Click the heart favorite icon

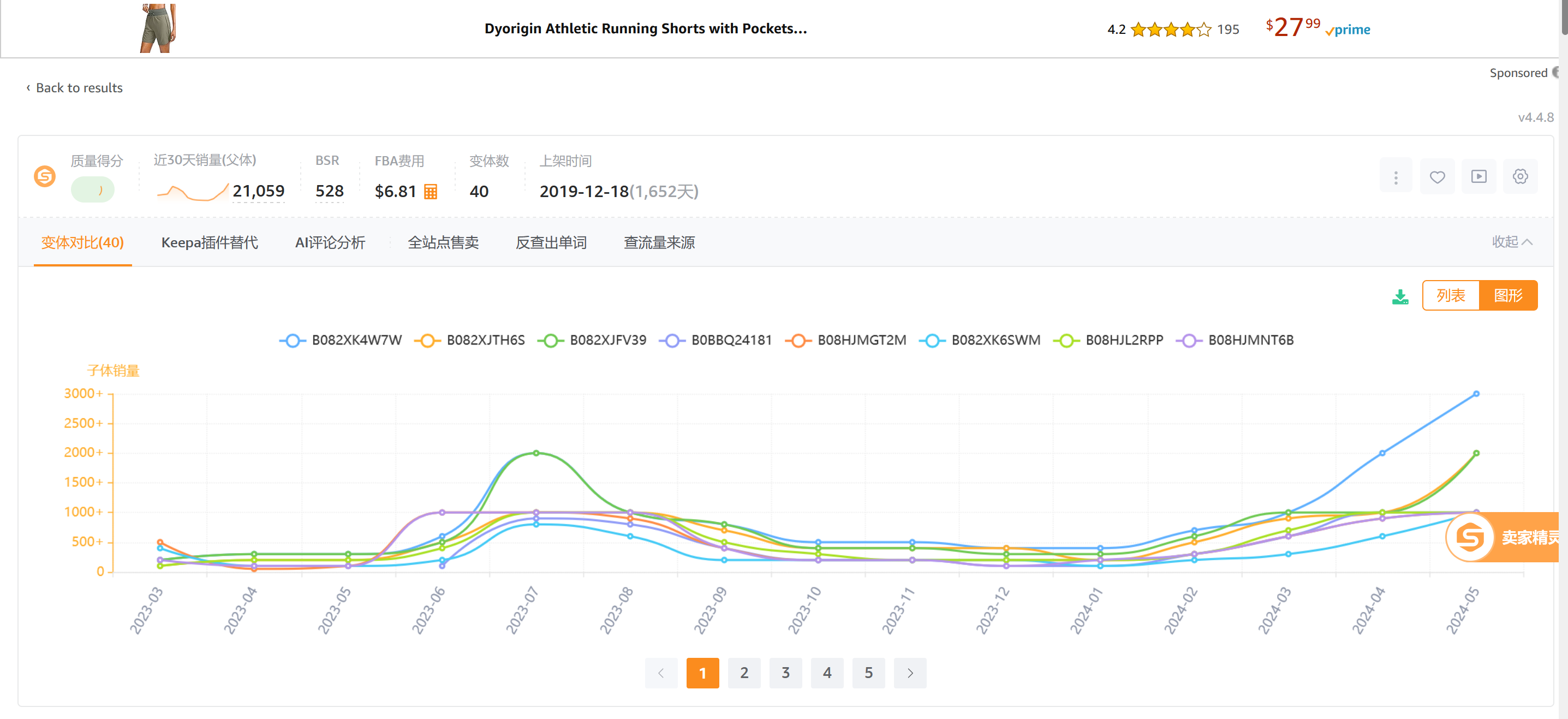coord(1437,177)
